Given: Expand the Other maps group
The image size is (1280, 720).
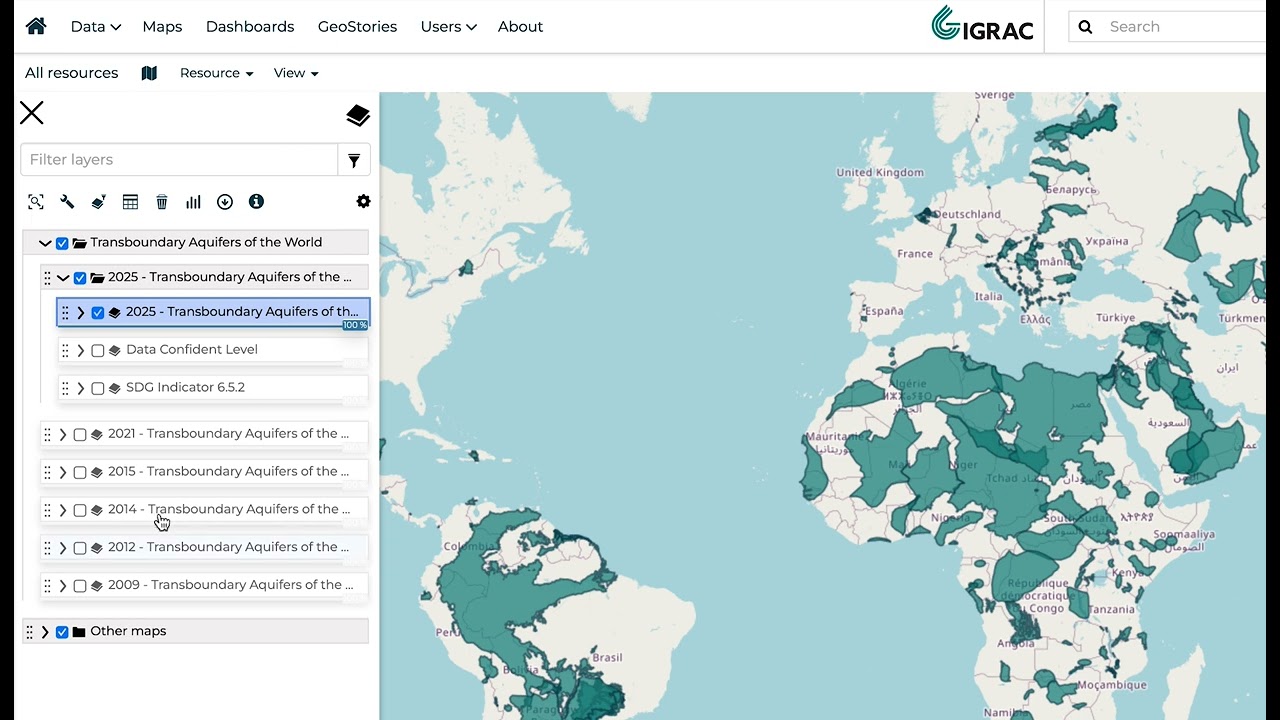Looking at the screenshot, I should [x=45, y=632].
